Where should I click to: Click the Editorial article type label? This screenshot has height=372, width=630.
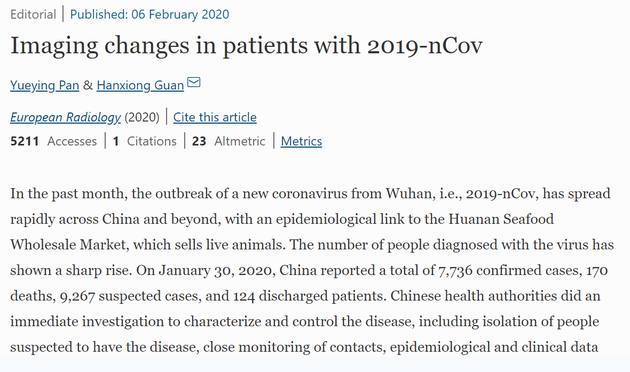pyautogui.click(x=33, y=14)
